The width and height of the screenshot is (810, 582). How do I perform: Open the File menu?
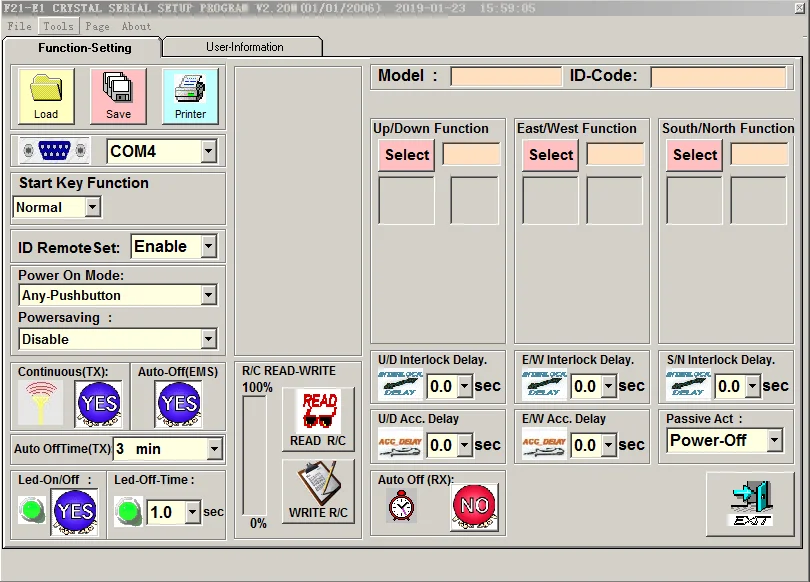pos(19,26)
